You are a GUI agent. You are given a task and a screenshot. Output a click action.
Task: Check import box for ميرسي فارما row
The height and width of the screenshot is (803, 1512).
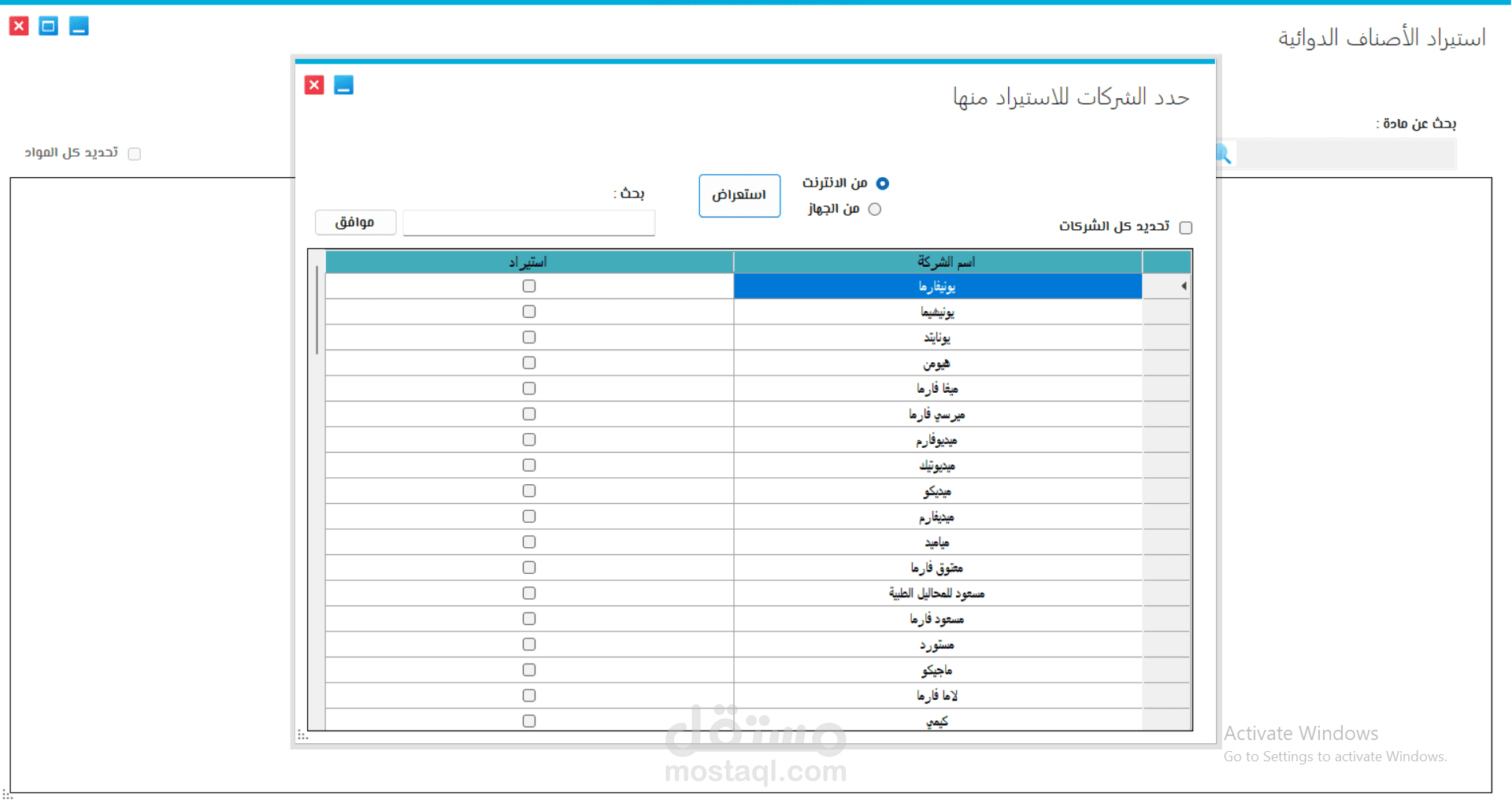coord(529,414)
